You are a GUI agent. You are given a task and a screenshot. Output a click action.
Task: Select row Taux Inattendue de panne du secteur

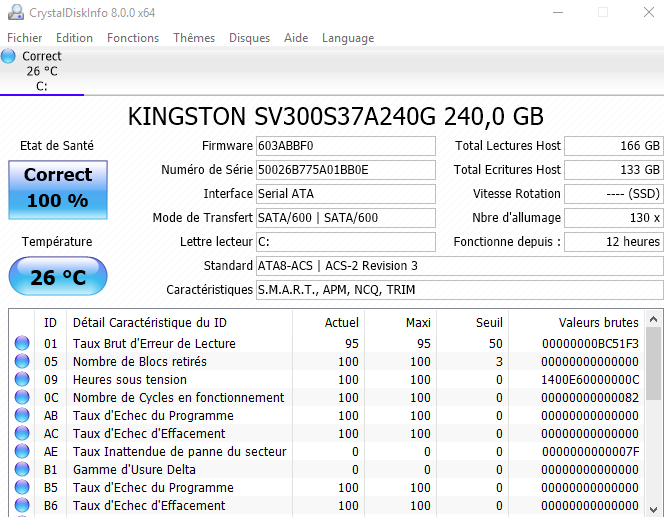click(x=326, y=451)
